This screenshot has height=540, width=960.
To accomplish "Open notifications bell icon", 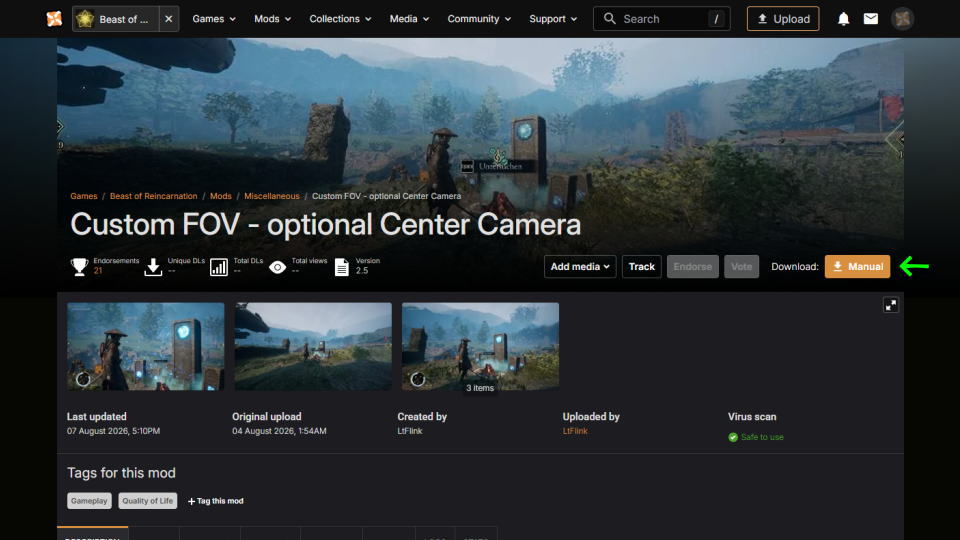I will [x=843, y=19].
